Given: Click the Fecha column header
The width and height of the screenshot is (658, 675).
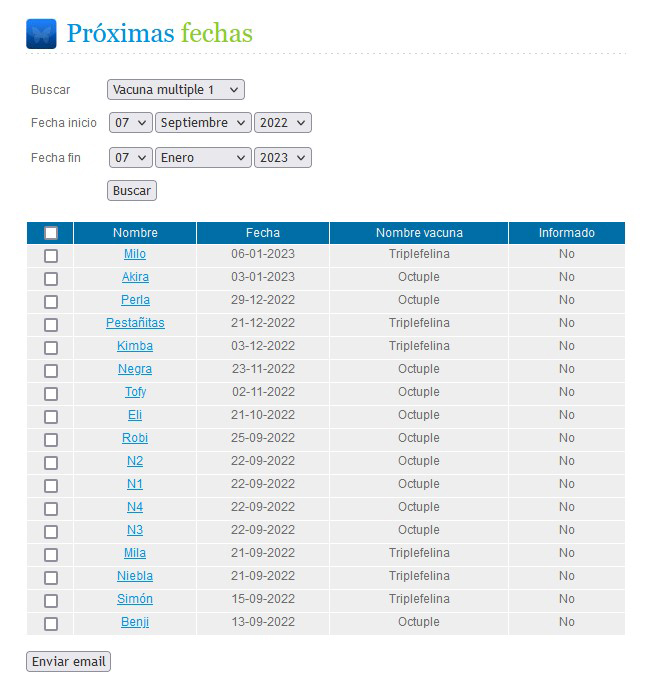Looking at the screenshot, I should pos(263,233).
